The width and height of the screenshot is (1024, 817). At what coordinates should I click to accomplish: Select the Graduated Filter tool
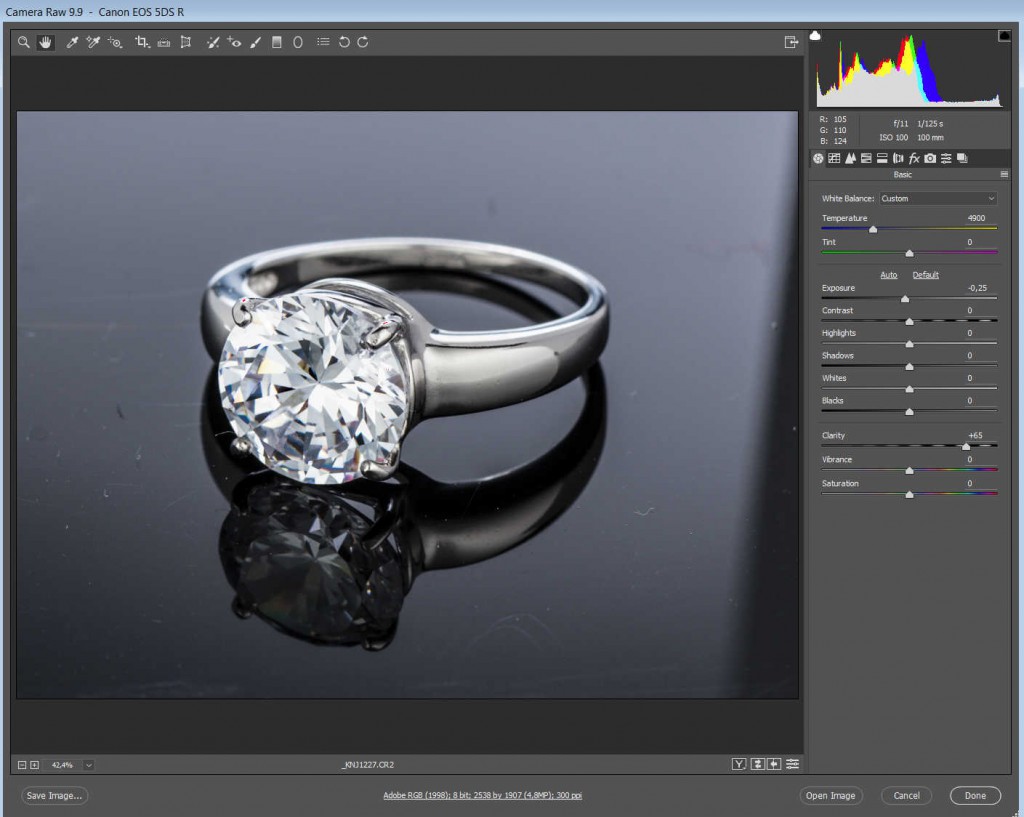(277, 42)
